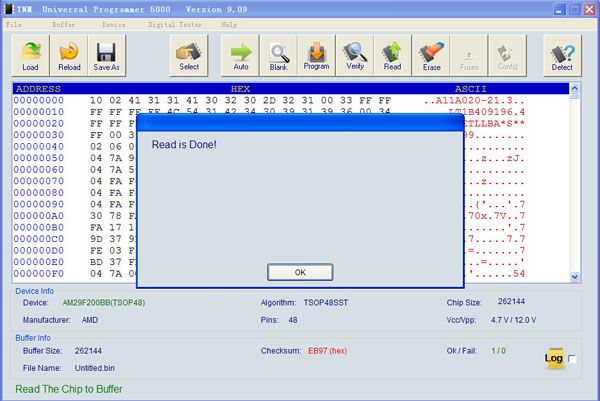Confirm Read is Done with OK
This screenshot has width=600, height=401.
(300, 272)
